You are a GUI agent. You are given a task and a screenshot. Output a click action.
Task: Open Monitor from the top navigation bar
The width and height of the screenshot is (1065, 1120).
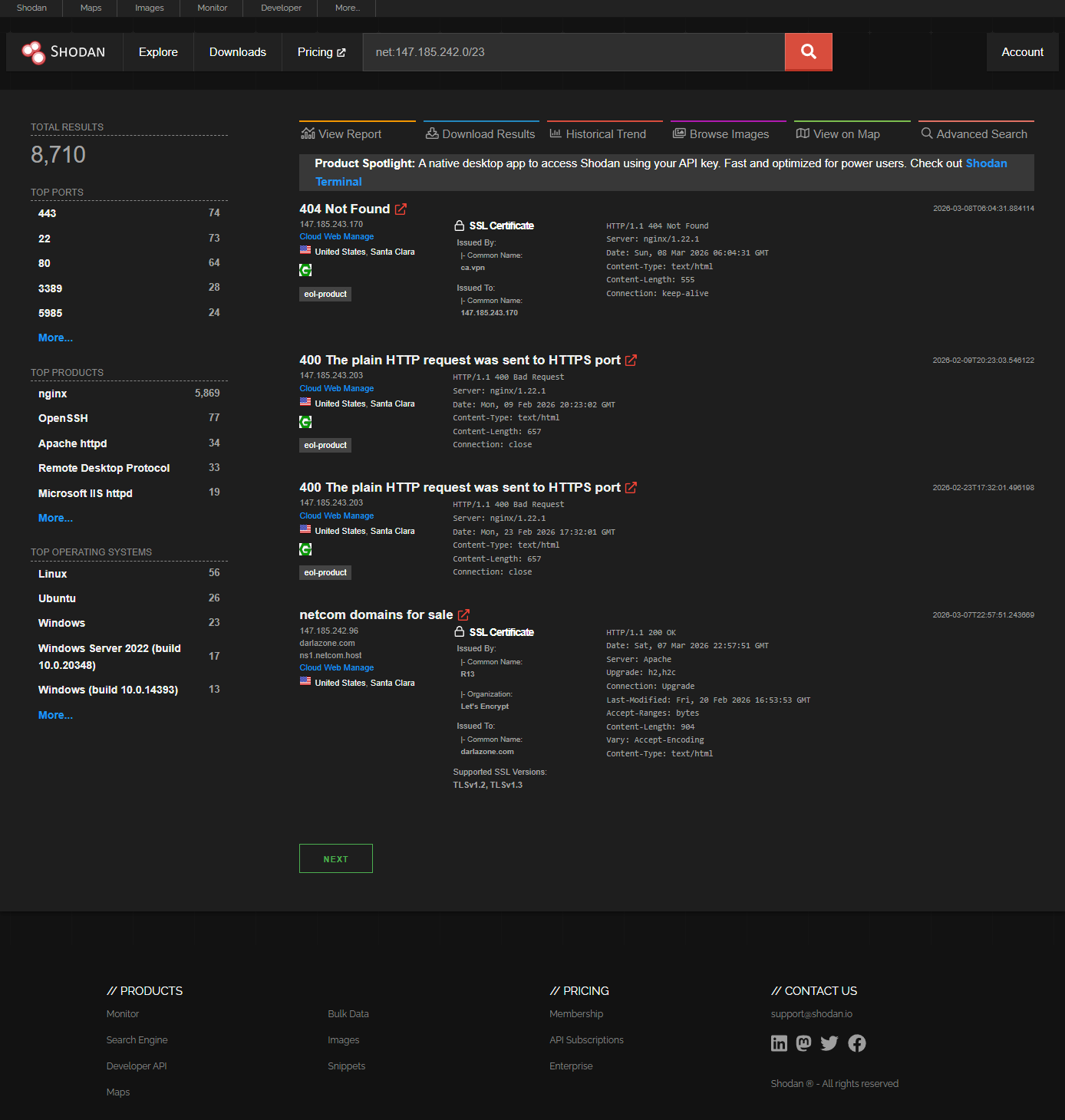coord(212,8)
